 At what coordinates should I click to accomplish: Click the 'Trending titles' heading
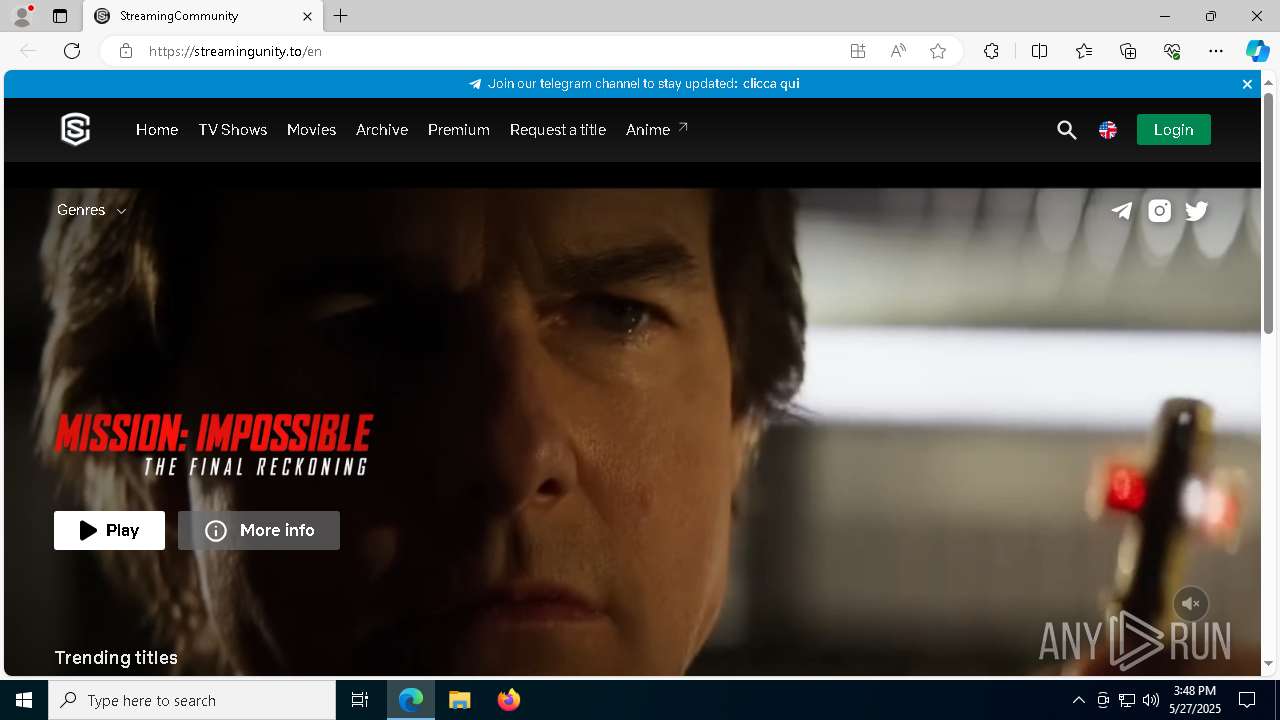click(x=116, y=658)
